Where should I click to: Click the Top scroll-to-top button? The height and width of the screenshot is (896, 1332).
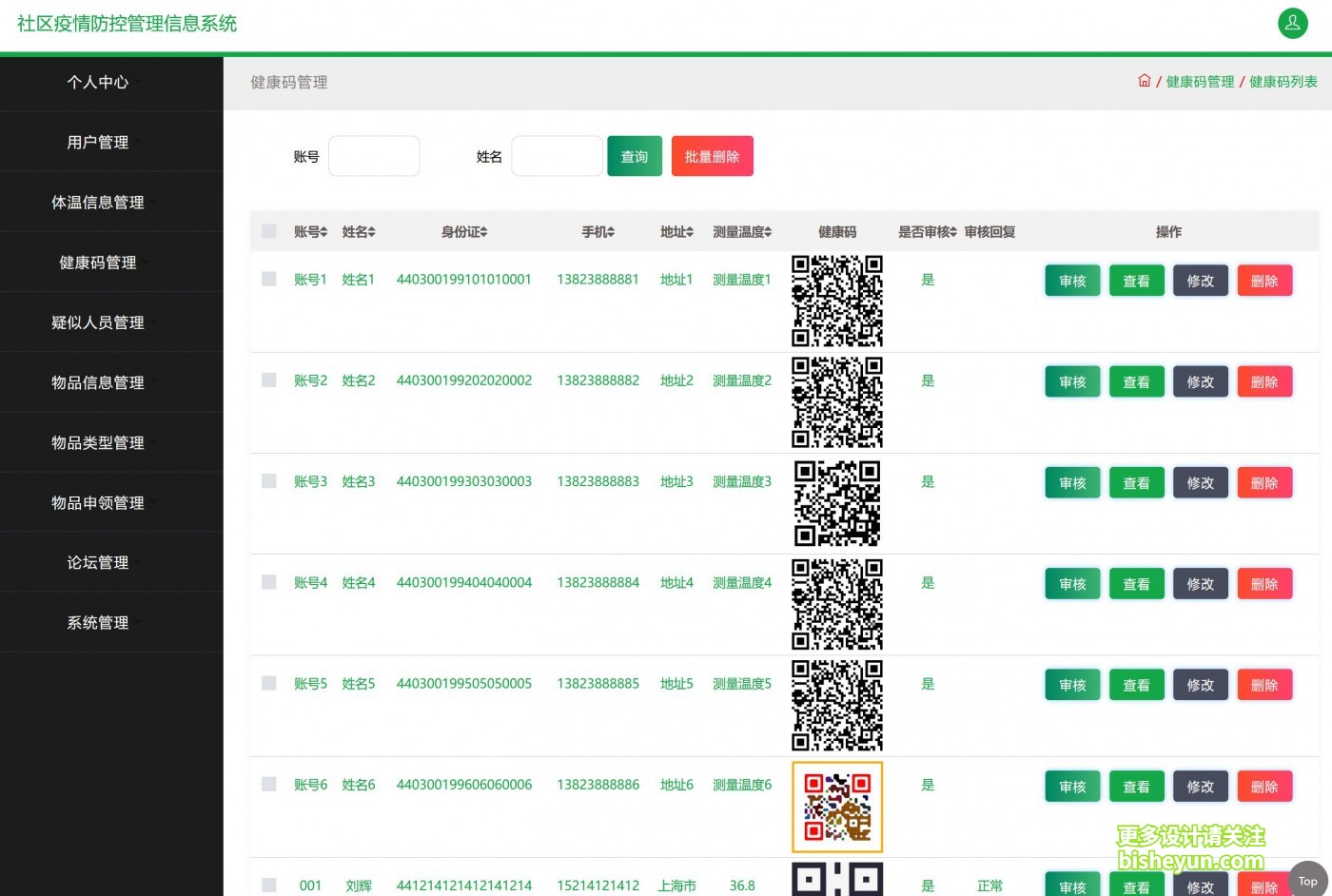[x=1308, y=881]
